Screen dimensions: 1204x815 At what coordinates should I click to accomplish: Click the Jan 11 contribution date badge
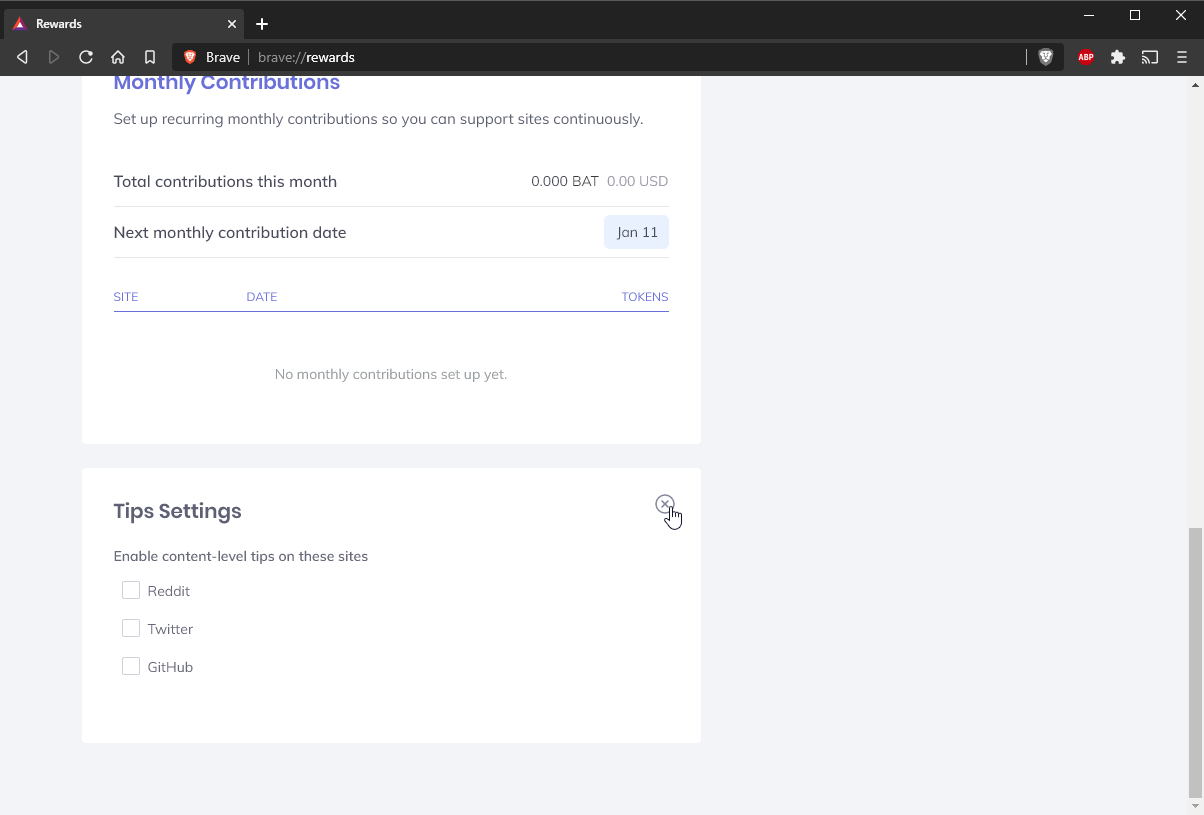pyautogui.click(x=637, y=232)
